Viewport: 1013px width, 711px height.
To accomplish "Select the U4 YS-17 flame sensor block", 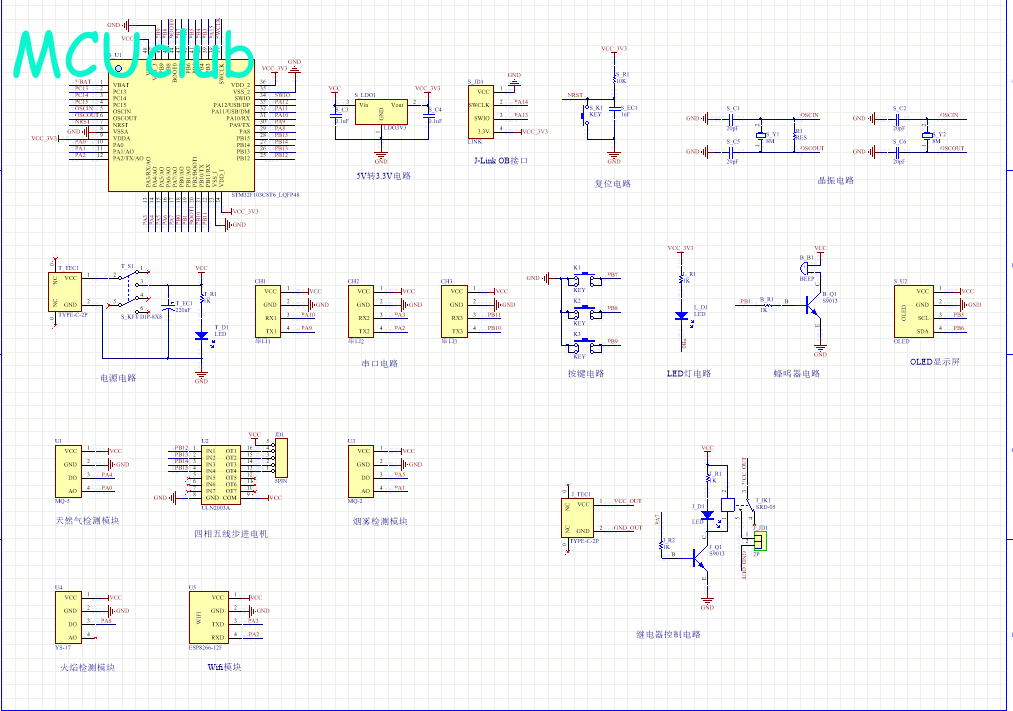I will click(68, 617).
